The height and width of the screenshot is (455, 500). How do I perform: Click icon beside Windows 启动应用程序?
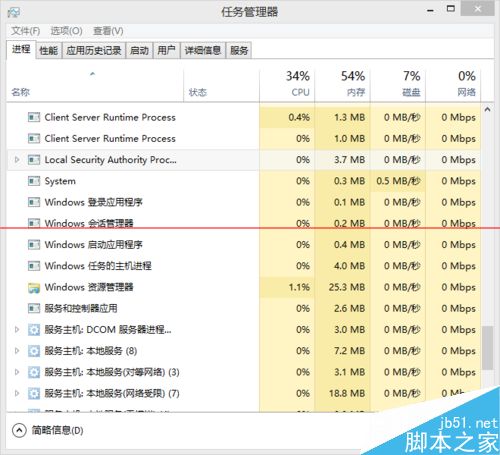[34, 245]
